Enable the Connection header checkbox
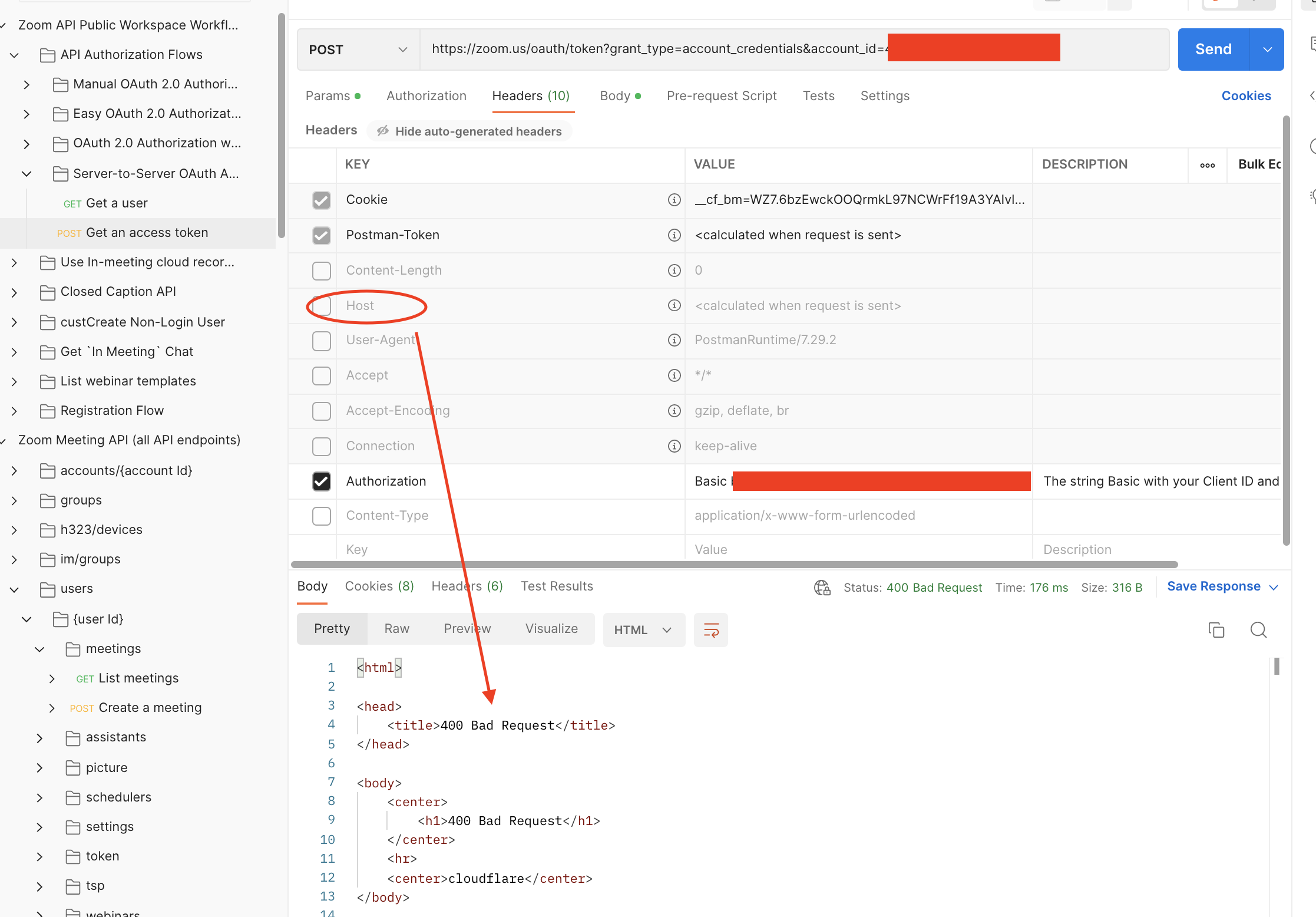The width and height of the screenshot is (1316, 917). point(321,447)
